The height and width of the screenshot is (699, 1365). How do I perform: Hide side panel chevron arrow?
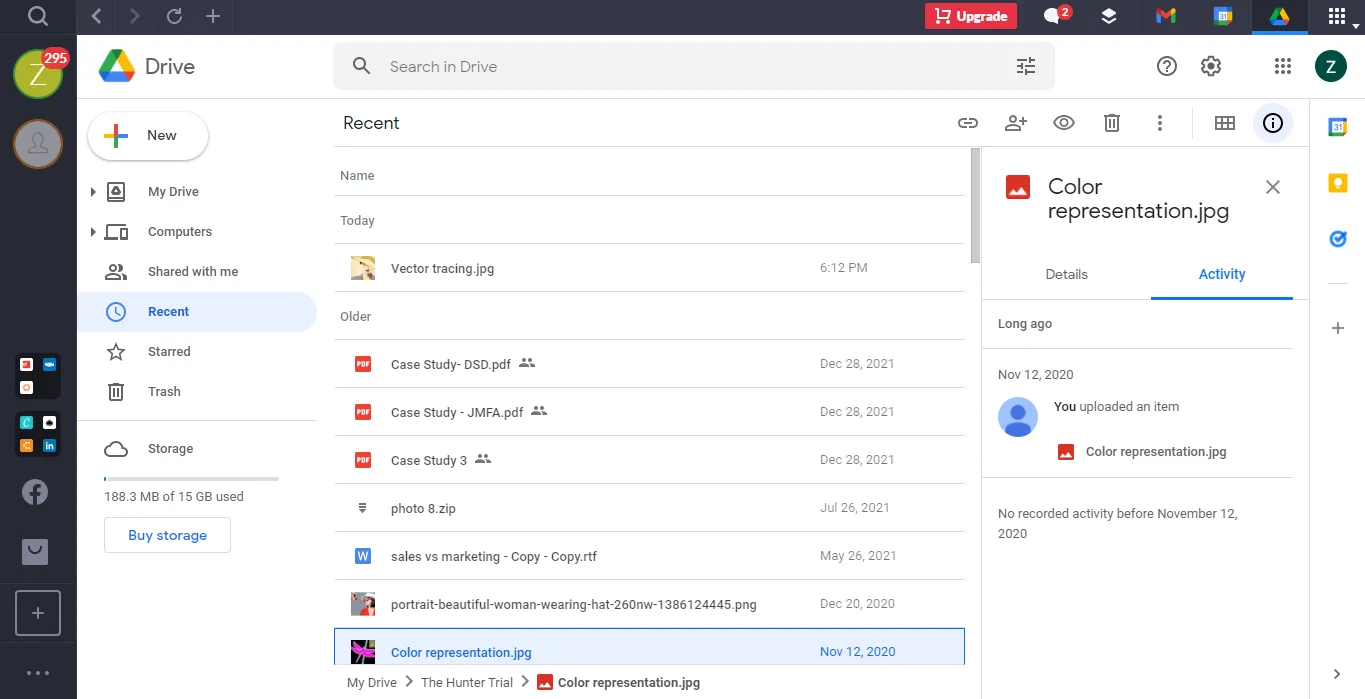[x=1338, y=674]
